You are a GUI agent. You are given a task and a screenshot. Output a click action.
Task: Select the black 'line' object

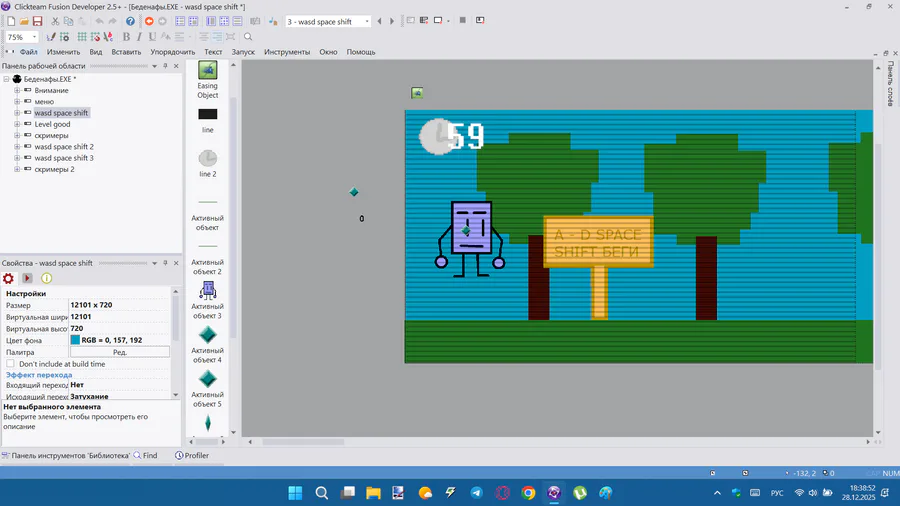click(208, 120)
